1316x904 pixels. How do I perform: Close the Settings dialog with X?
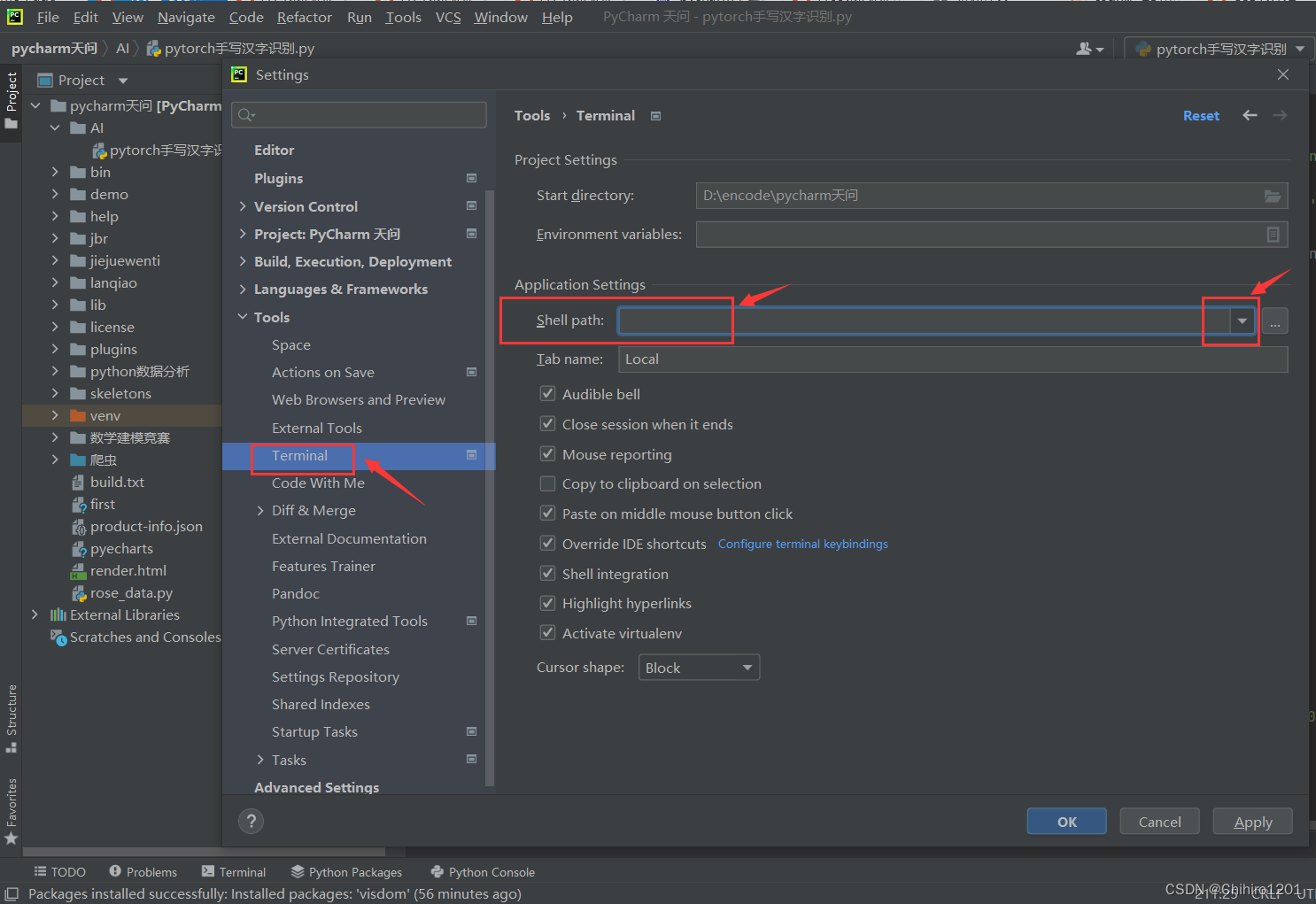point(1283,74)
